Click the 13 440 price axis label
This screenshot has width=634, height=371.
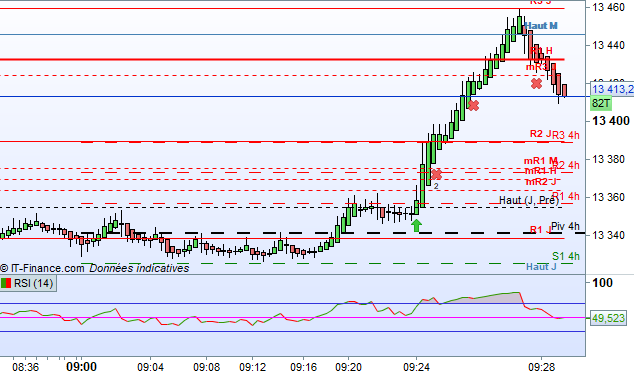609,45
